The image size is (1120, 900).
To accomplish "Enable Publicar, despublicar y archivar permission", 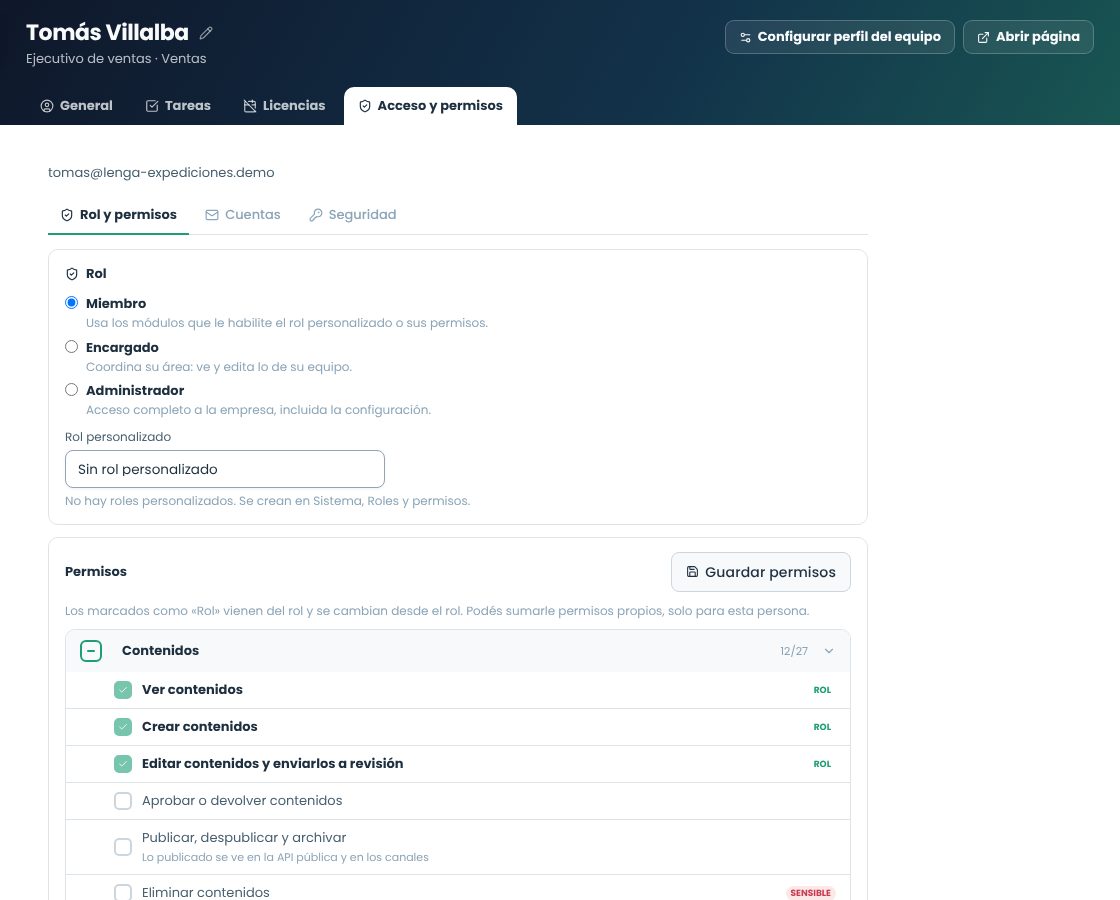I will (x=123, y=847).
